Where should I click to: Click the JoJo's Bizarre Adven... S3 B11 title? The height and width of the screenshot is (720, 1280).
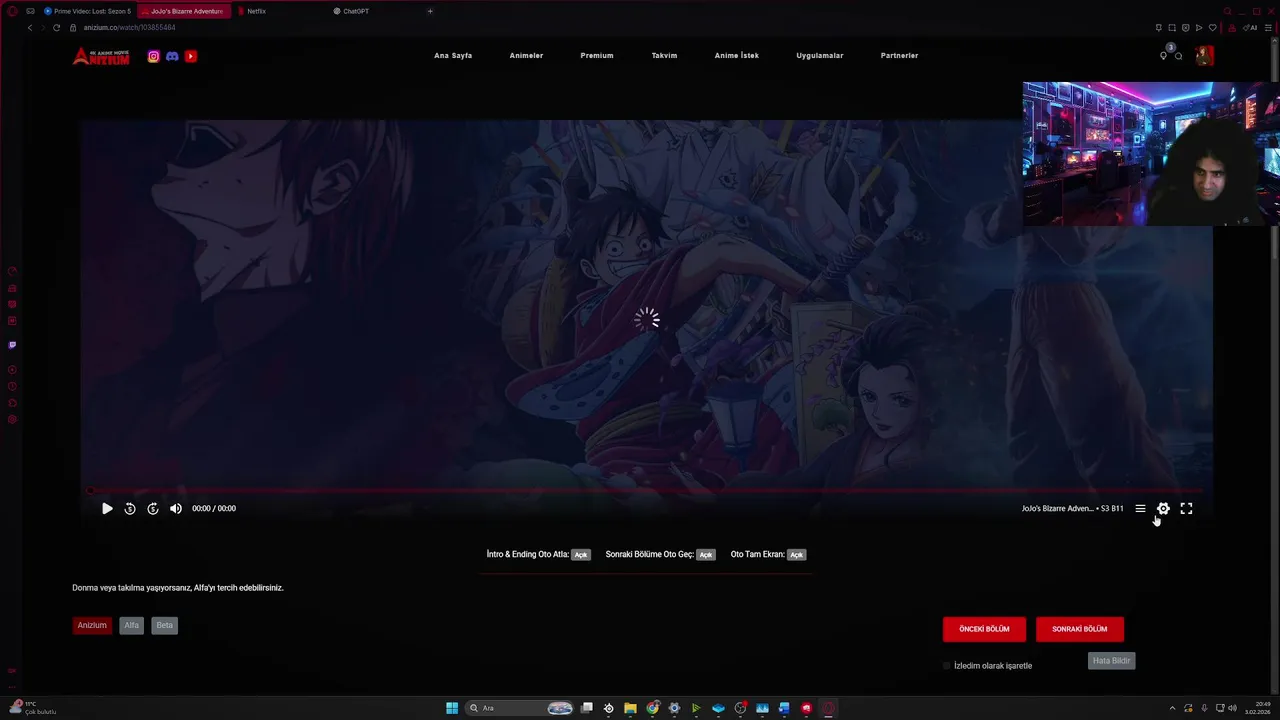[x=1072, y=509]
